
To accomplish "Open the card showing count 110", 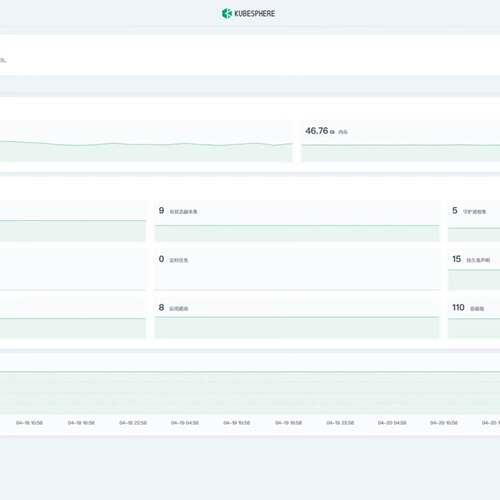I will (474, 318).
